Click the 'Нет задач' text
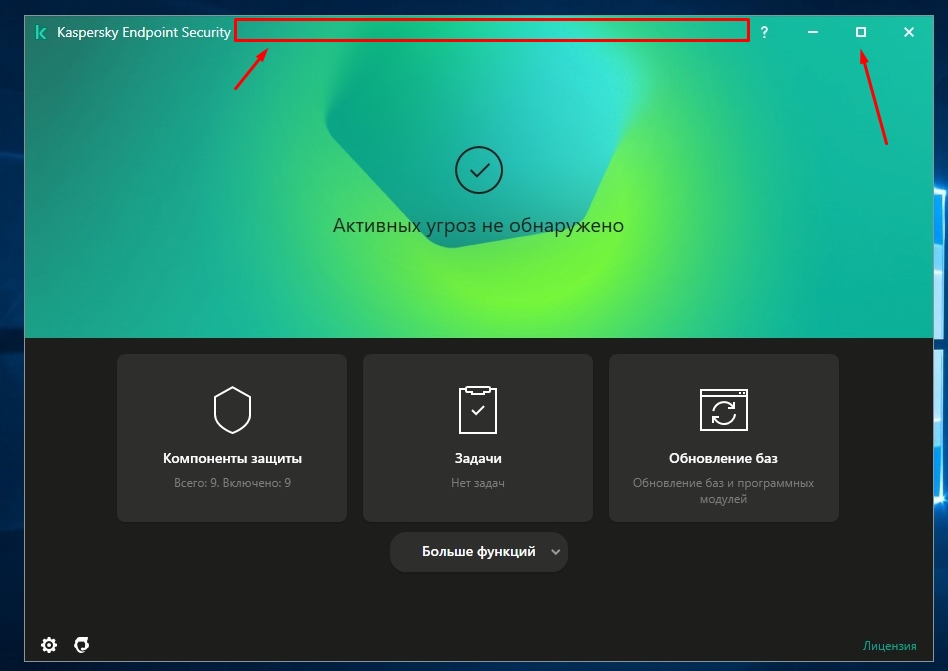The width and height of the screenshot is (948, 671). [478, 483]
